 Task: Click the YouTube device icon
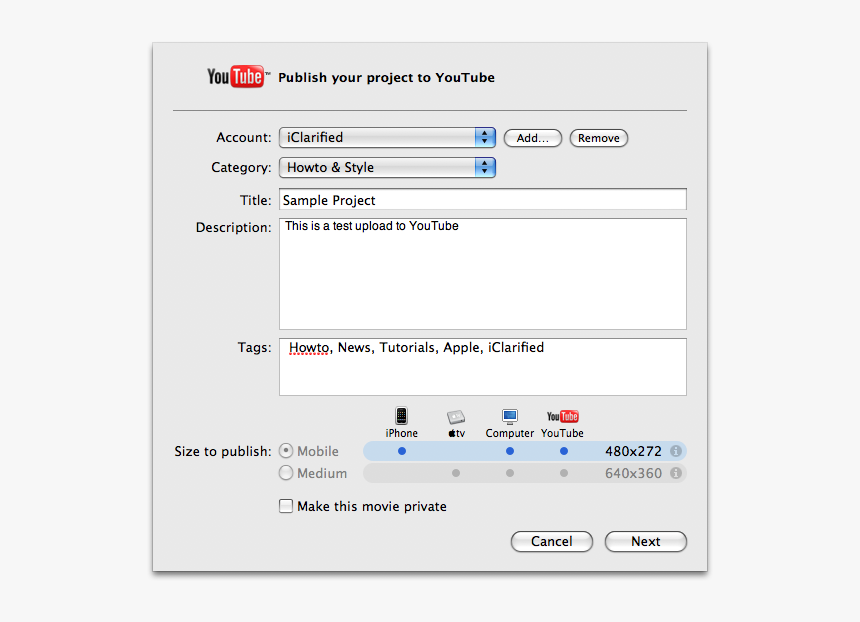tap(562, 417)
